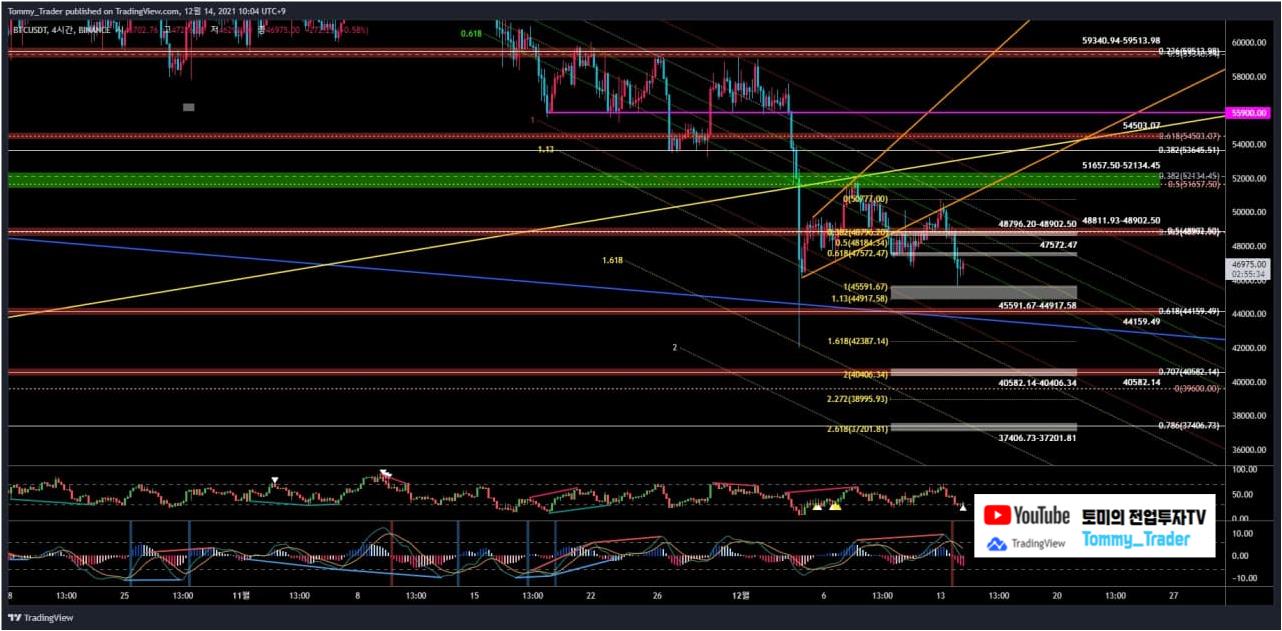
Task: Click the "27" date label on time axis
Action: (1174, 594)
